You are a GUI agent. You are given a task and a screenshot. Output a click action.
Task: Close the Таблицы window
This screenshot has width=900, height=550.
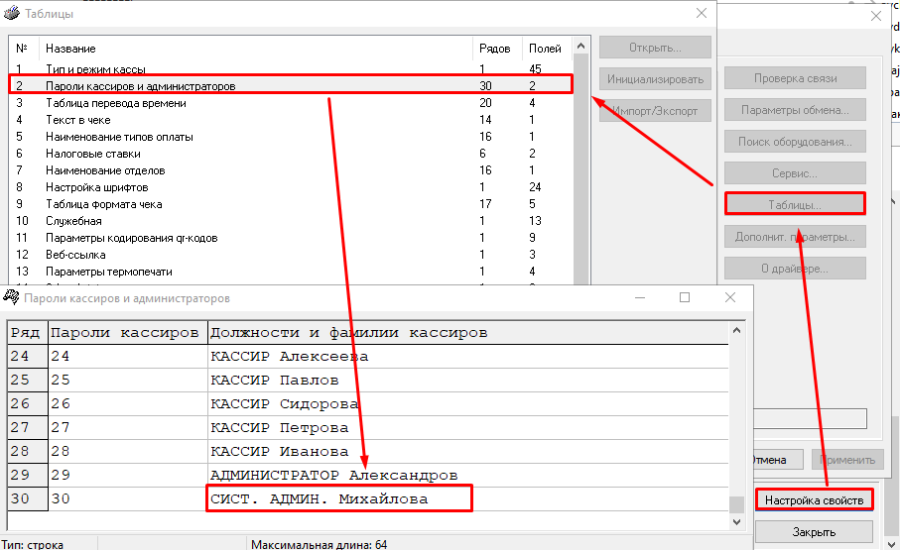(701, 14)
